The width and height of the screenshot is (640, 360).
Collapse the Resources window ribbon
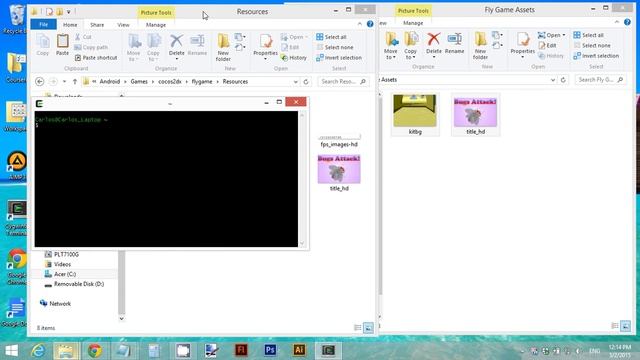point(360,24)
